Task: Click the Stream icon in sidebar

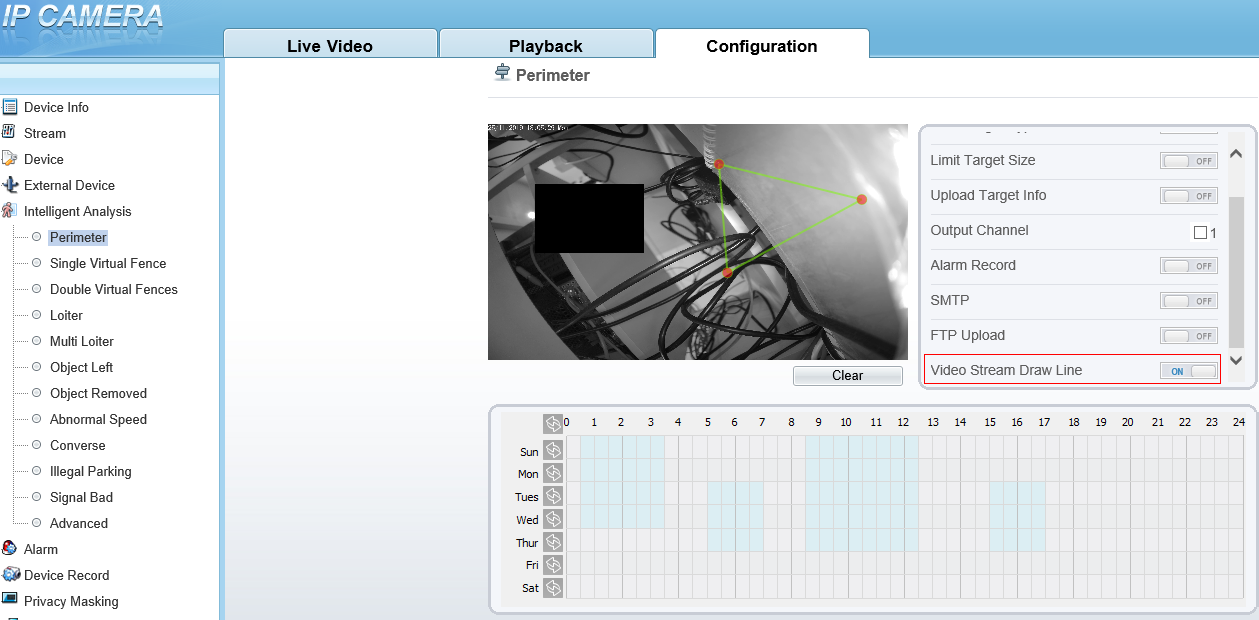Action: [9, 132]
